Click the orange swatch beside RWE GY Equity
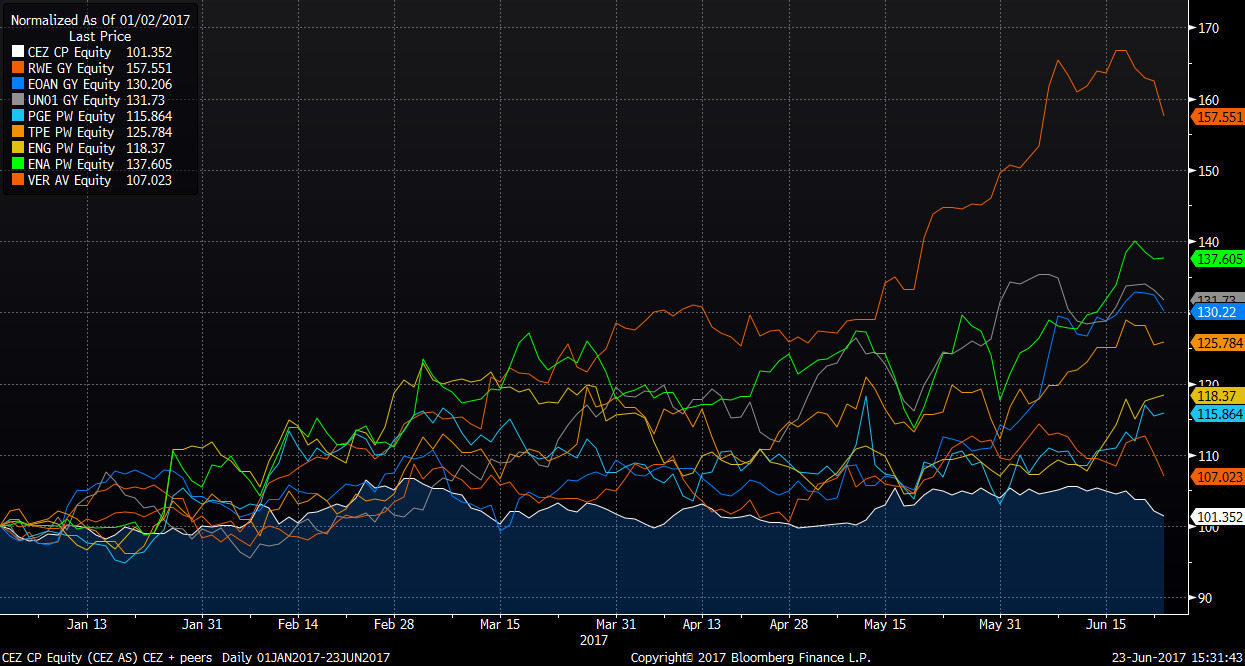 click(16, 68)
